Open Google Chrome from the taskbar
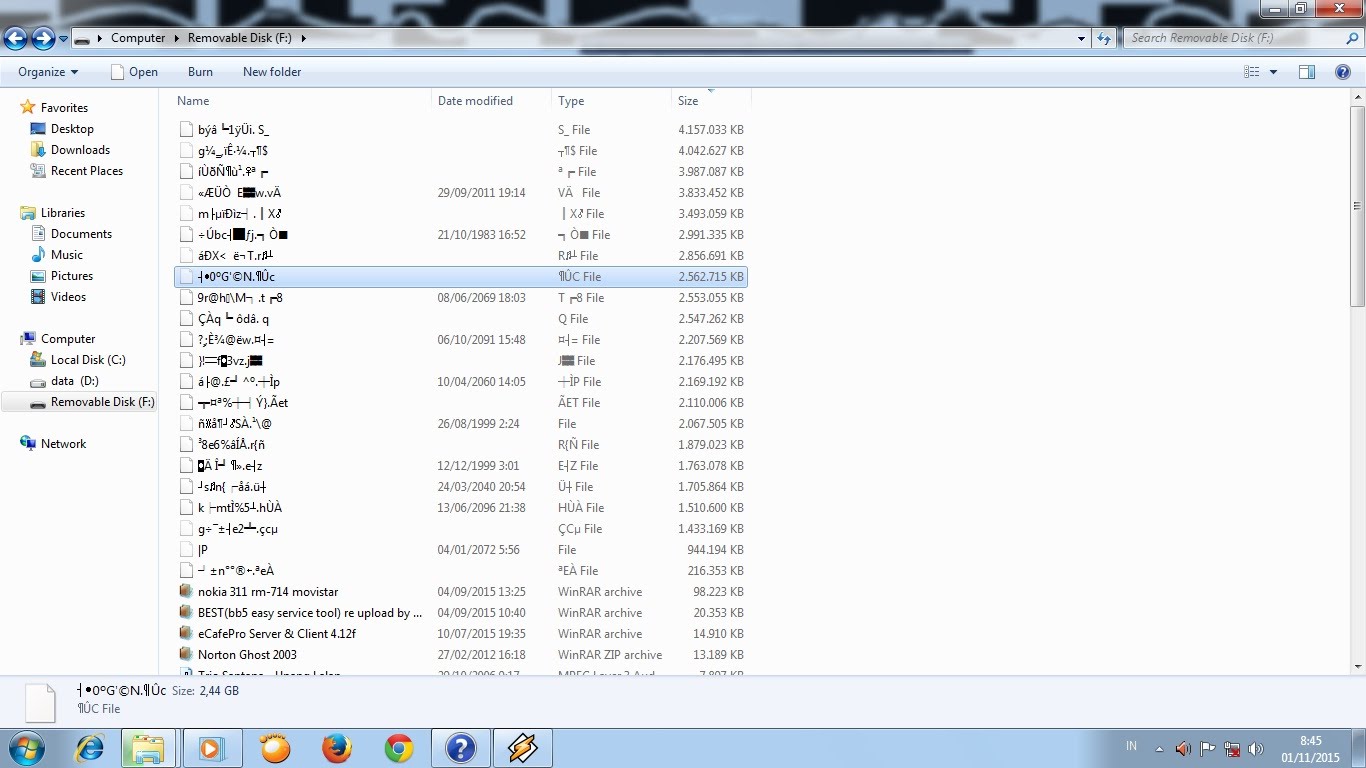This screenshot has height=768, width=1366. 399,748
